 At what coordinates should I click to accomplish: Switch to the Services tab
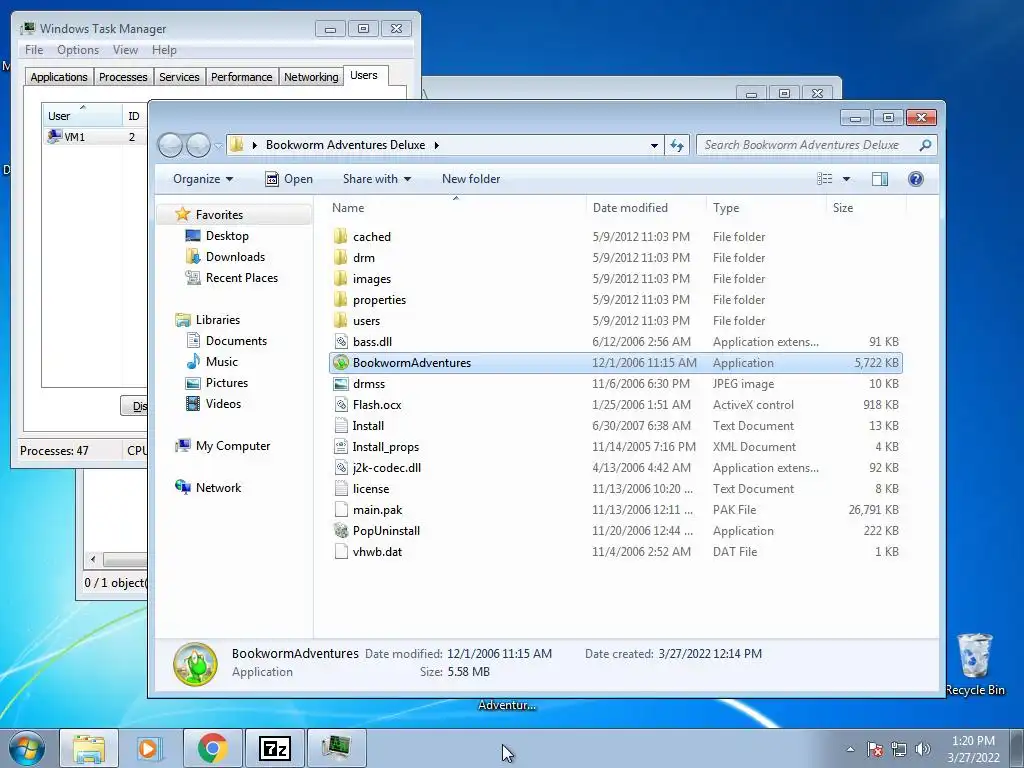pos(179,77)
